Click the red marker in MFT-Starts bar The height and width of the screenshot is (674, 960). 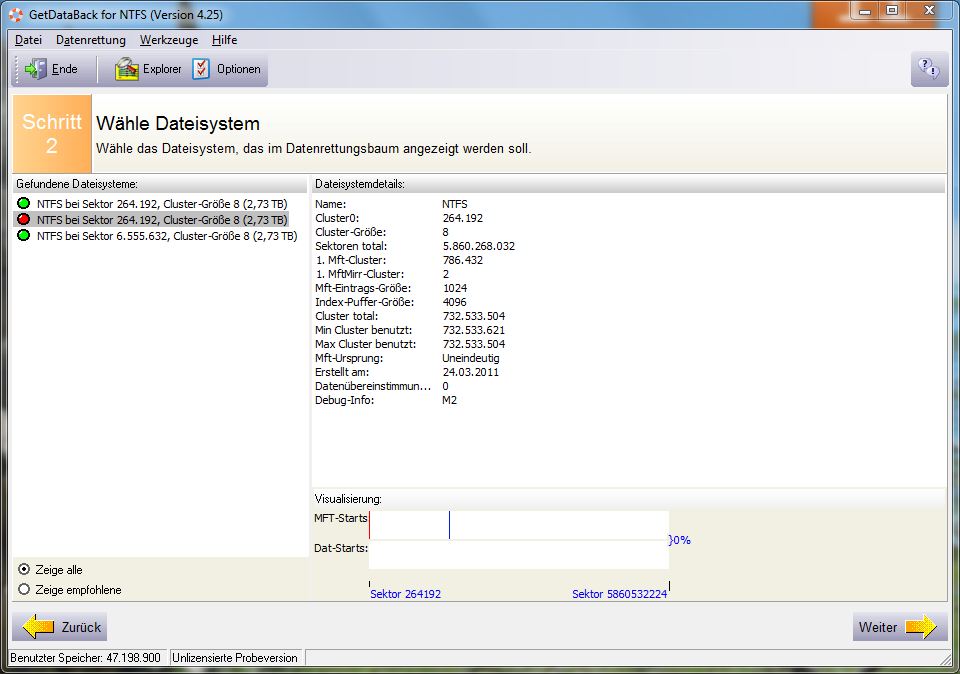pyautogui.click(x=370, y=525)
